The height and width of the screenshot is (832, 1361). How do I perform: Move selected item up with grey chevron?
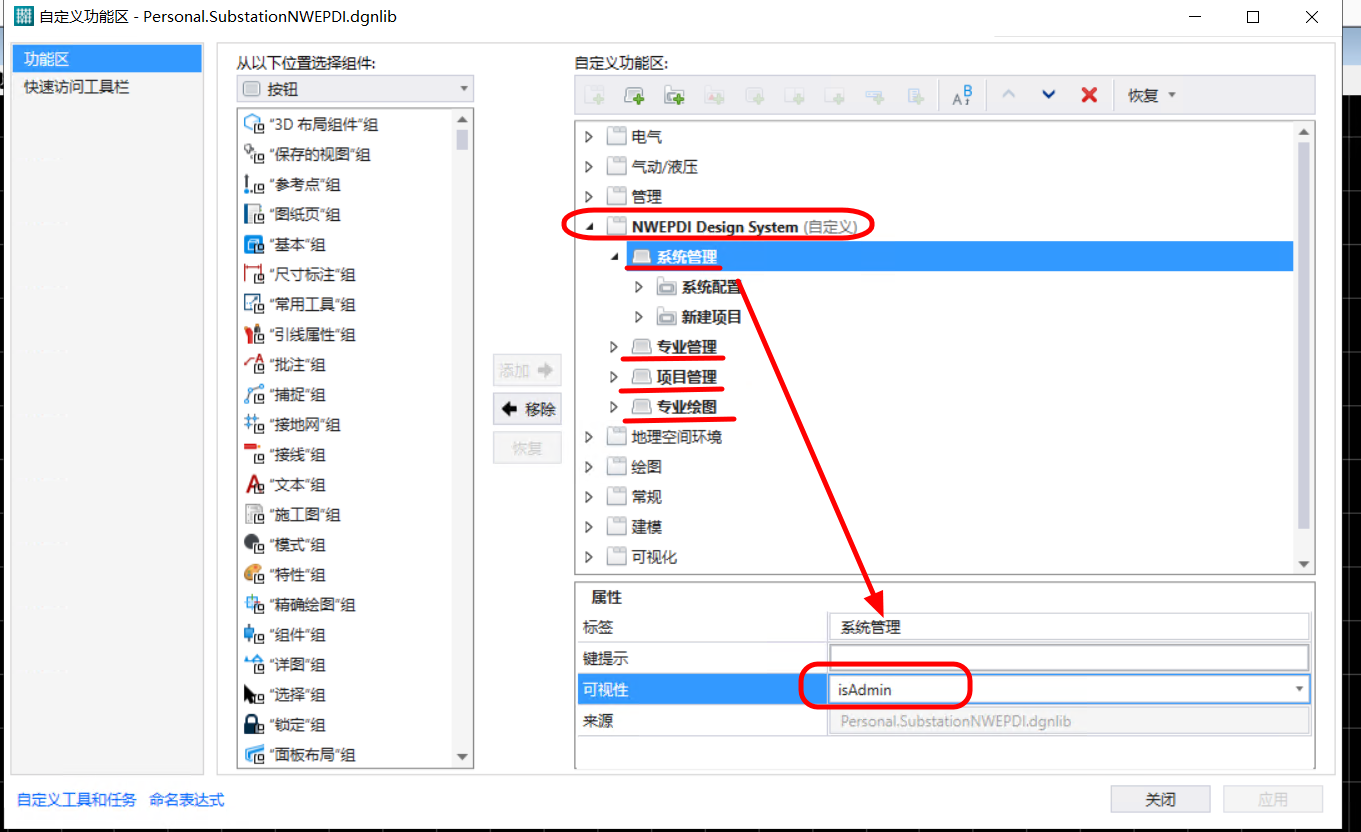pyautogui.click(x=1008, y=95)
